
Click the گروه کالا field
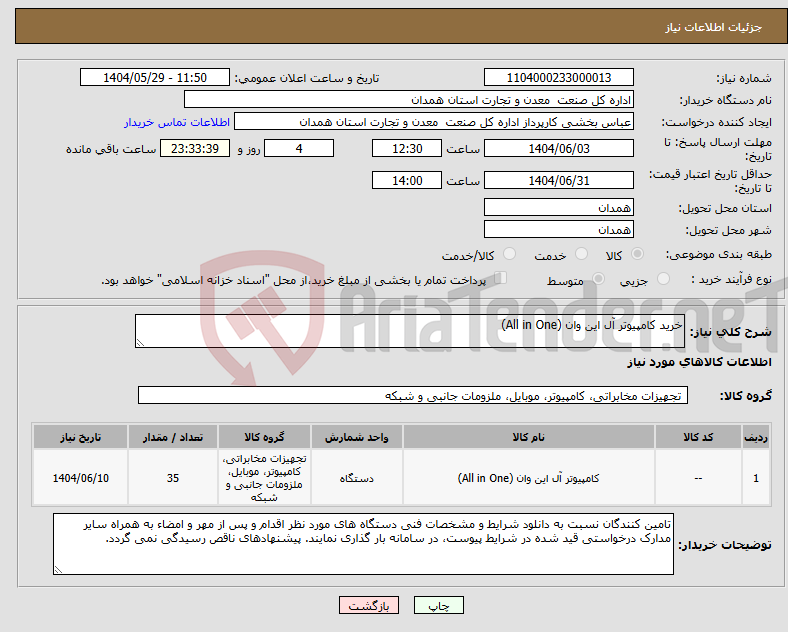pyautogui.click(x=413, y=395)
